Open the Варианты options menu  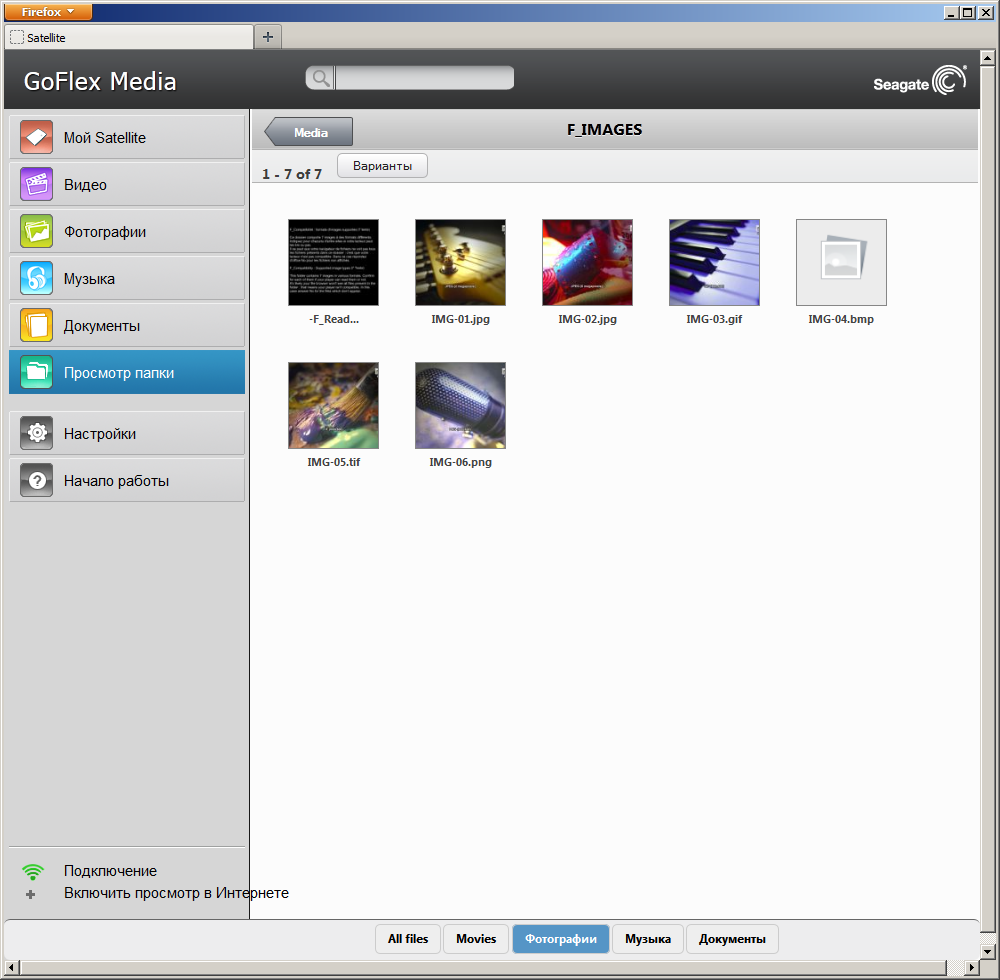(382, 166)
